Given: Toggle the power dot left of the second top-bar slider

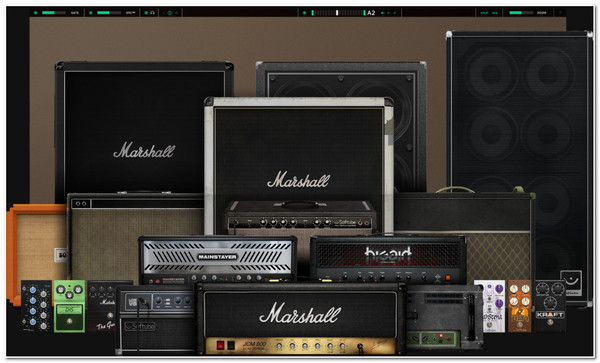Looking at the screenshot, I should (x=91, y=13).
